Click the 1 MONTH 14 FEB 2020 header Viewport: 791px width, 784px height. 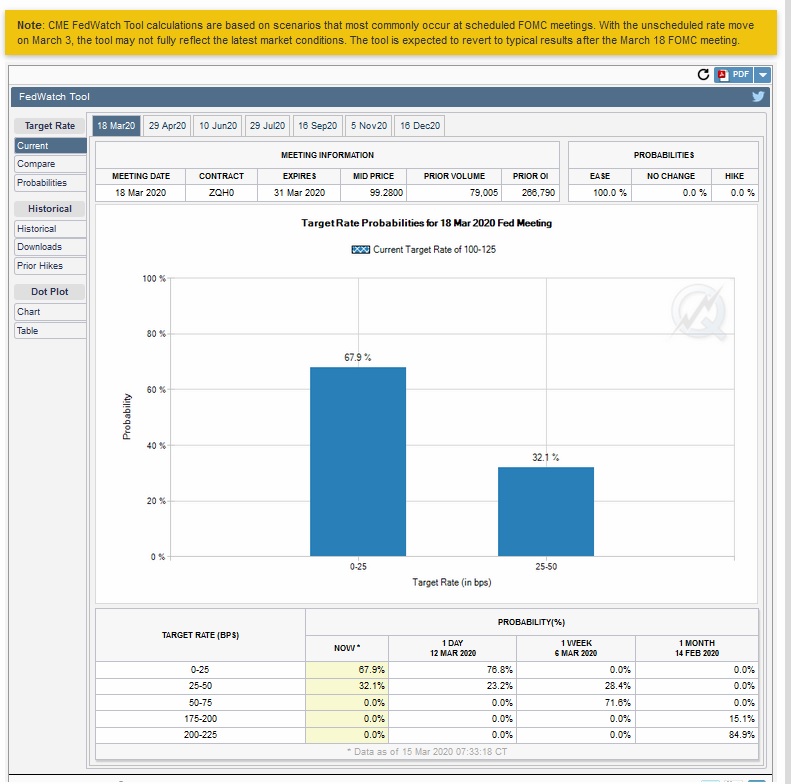pos(697,648)
